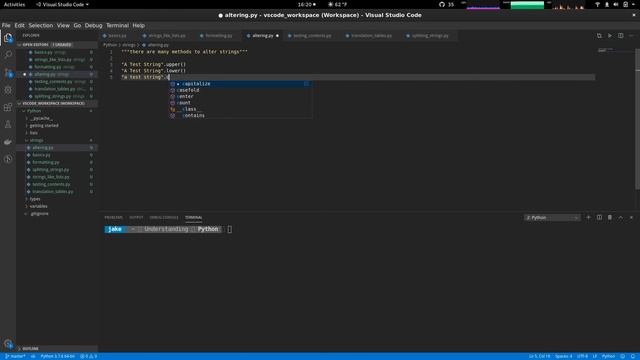Open the Source Control view
This screenshot has height=360, width=640.
[x=8, y=73]
